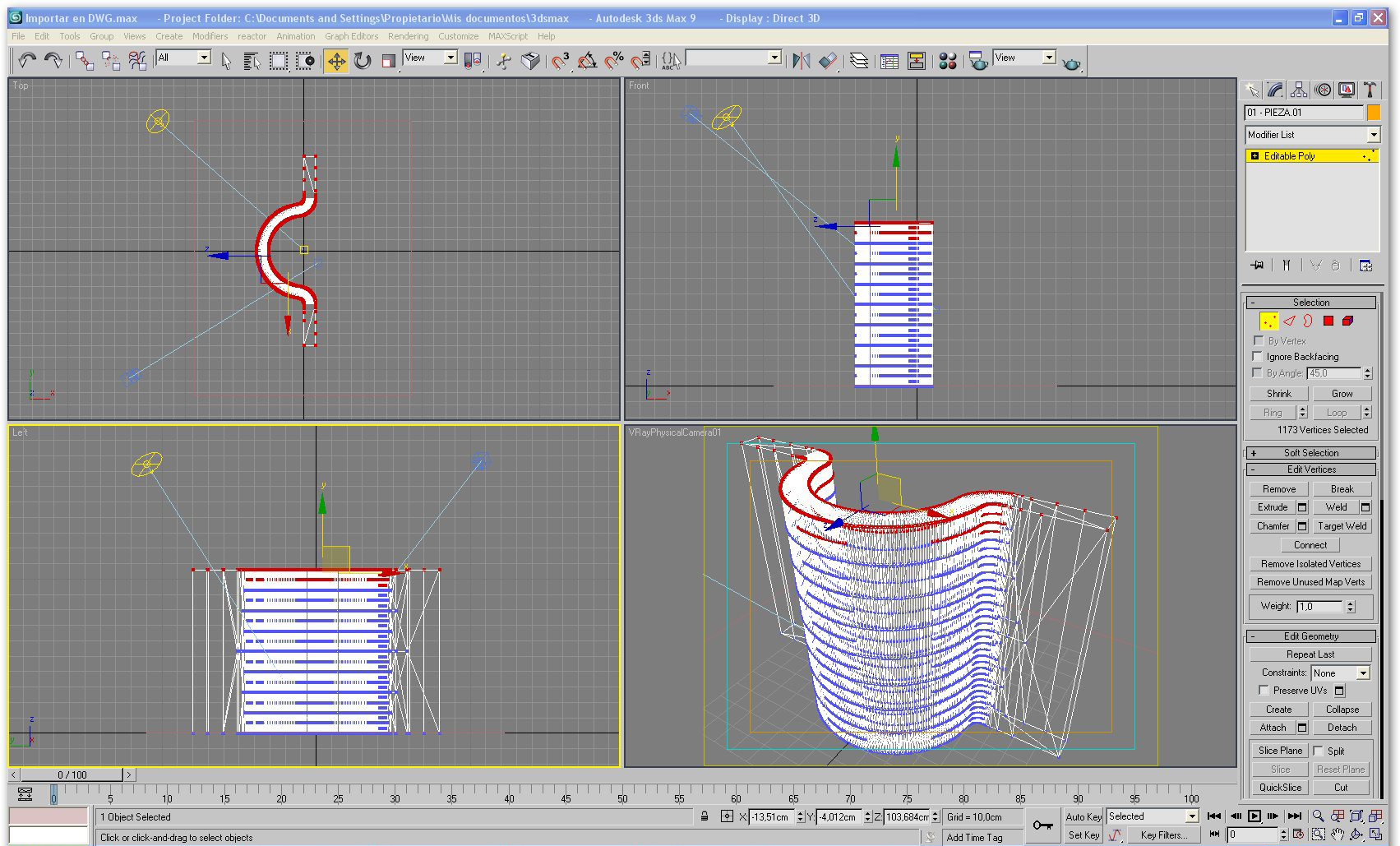Toggle the selection lock padlock icon
The image size is (1400, 846).
pos(705,816)
